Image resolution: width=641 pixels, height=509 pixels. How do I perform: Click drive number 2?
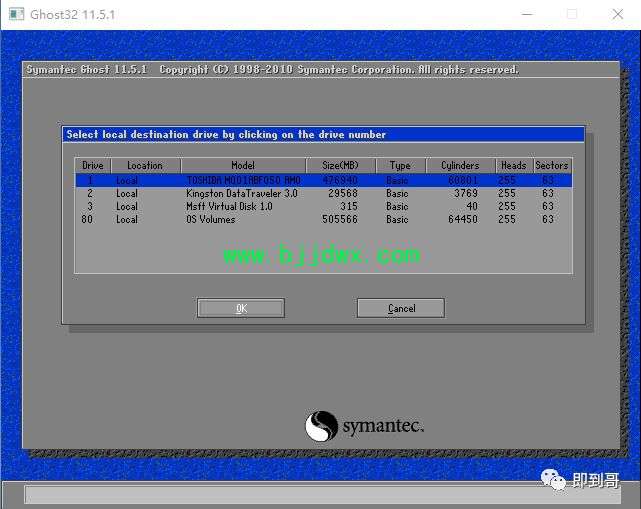90,193
